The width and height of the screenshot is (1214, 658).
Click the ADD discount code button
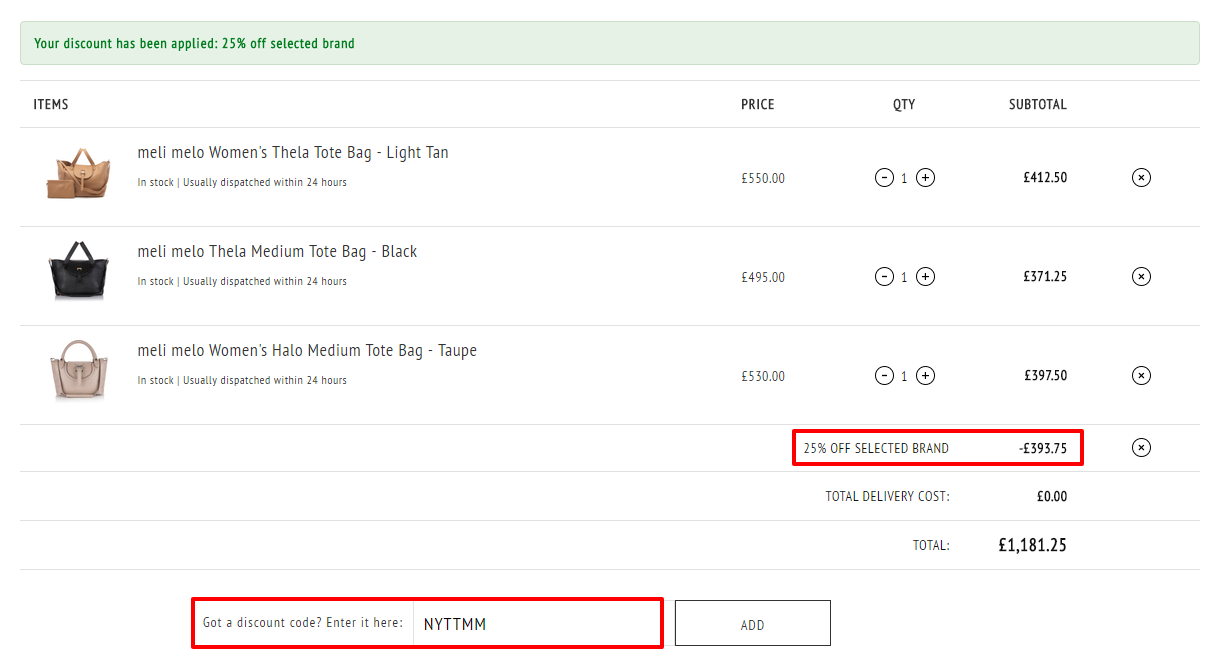(753, 624)
